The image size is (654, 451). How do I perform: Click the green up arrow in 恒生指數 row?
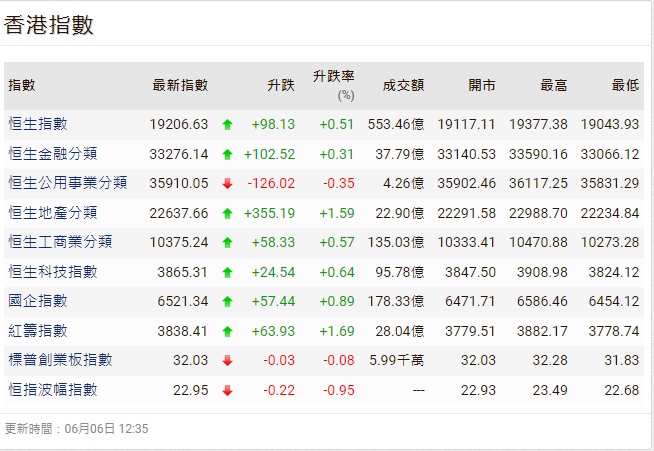(x=227, y=124)
